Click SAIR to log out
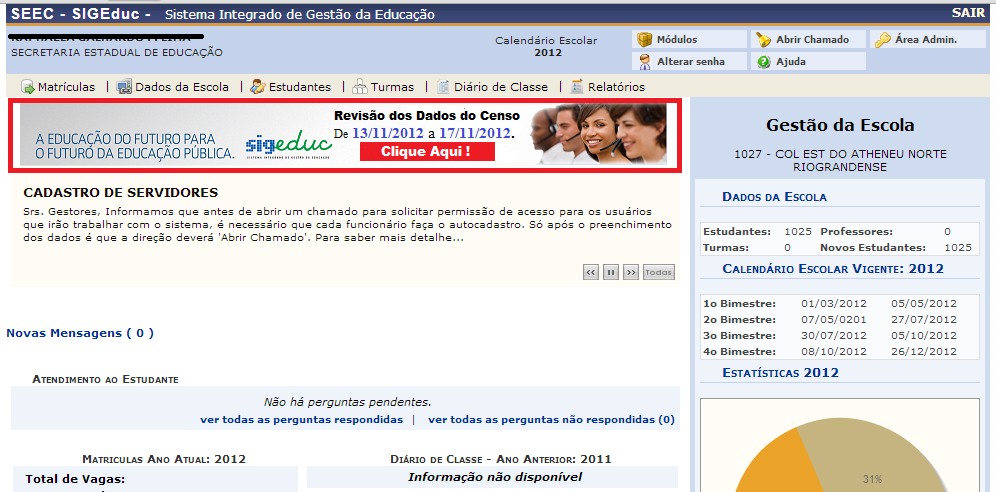996x492 pixels. (968, 13)
